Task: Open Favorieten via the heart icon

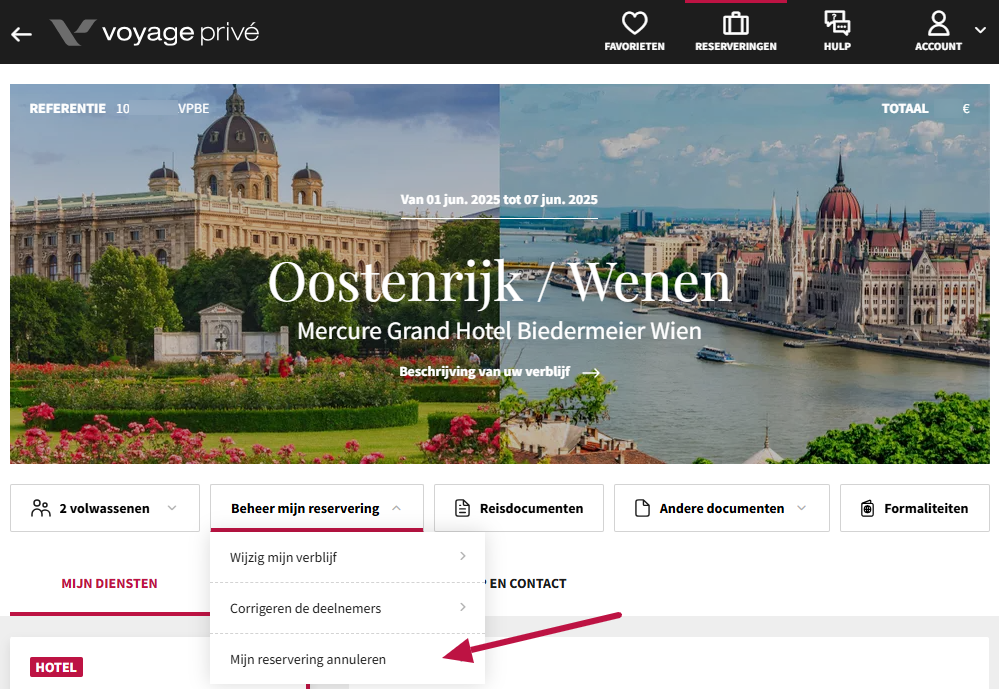Action: [x=635, y=23]
